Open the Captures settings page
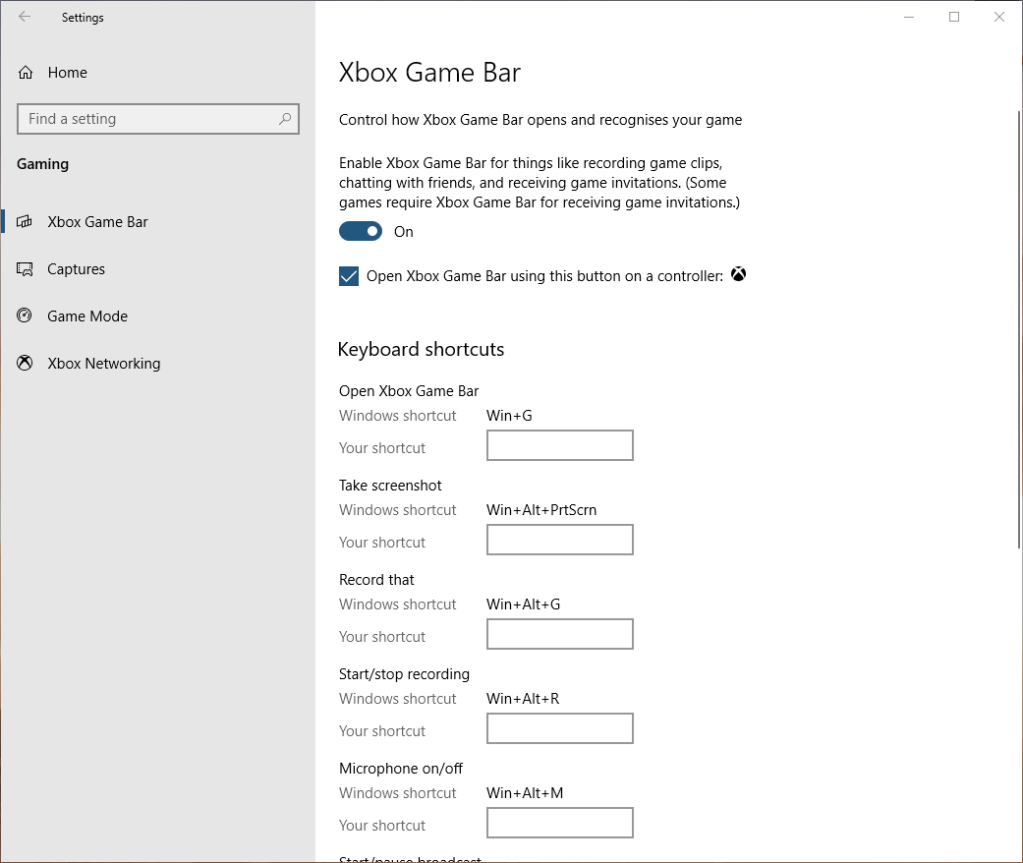1023x863 pixels. 76,269
